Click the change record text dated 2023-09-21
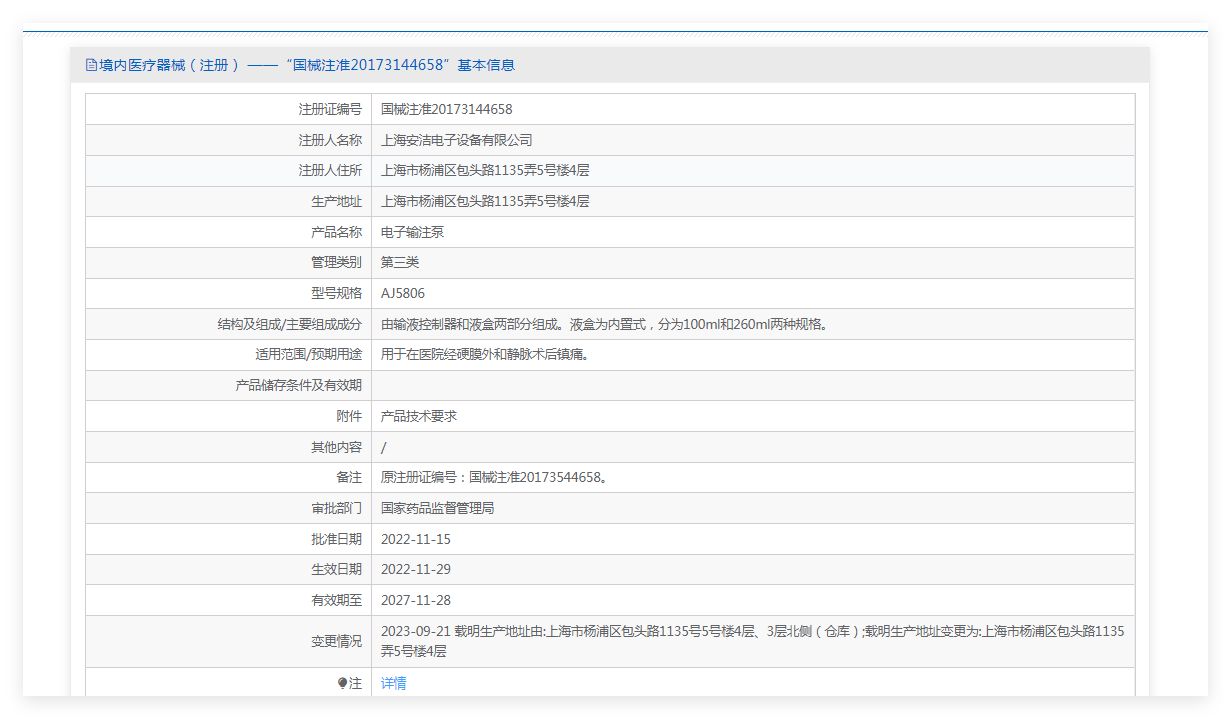1231x719 pixels. [x=753, y=641]
